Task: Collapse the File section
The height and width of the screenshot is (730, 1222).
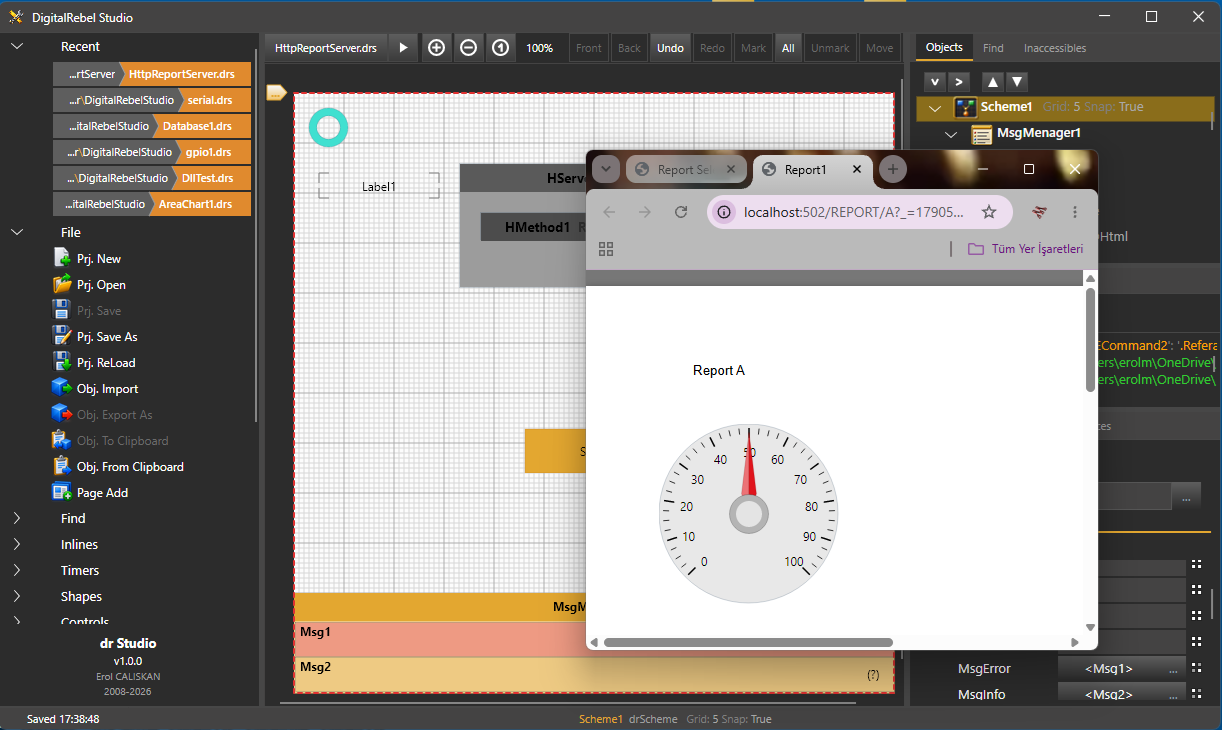Action: [17, 232]
